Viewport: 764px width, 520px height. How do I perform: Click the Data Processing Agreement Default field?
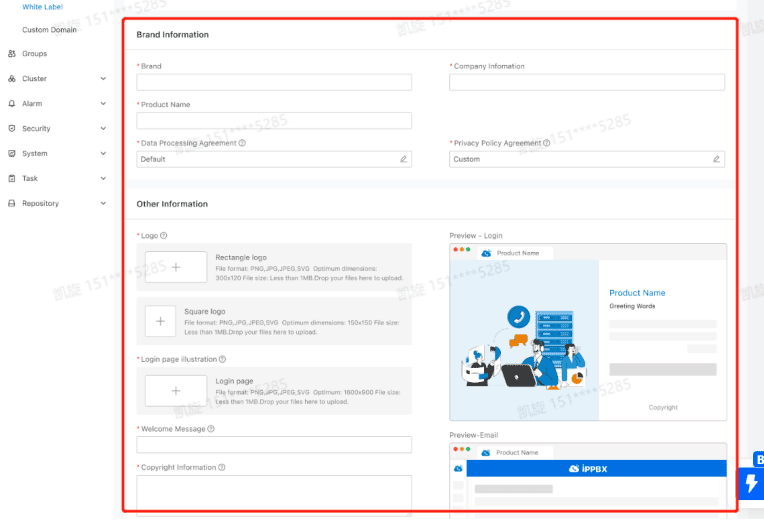coord(274,159)
